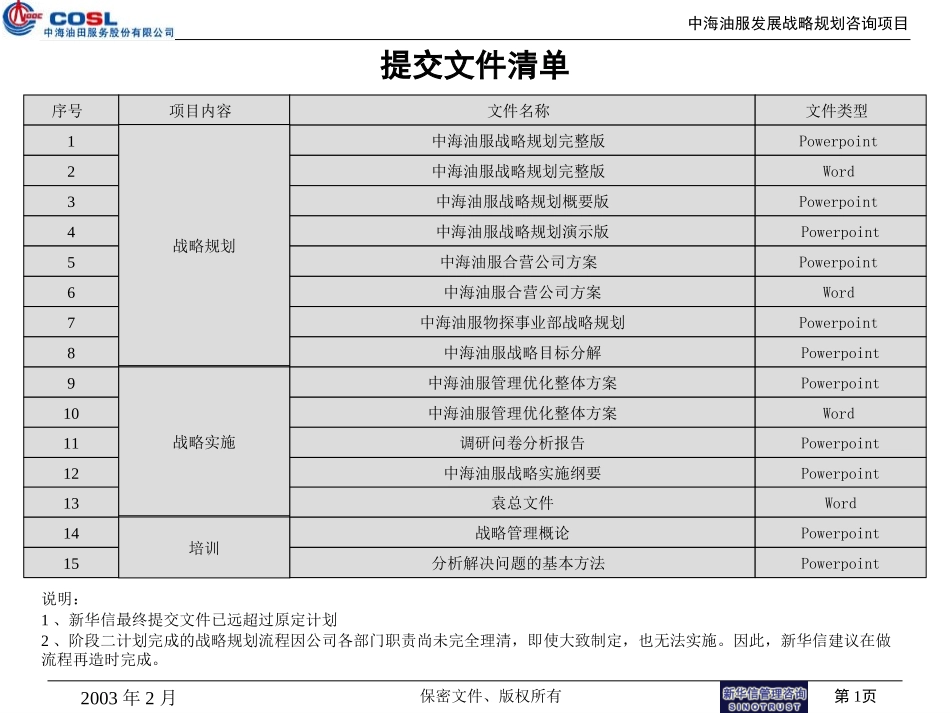
Task: Select the 战略实施 category cell
Action: pyautogui.click(x=204, y=442)
